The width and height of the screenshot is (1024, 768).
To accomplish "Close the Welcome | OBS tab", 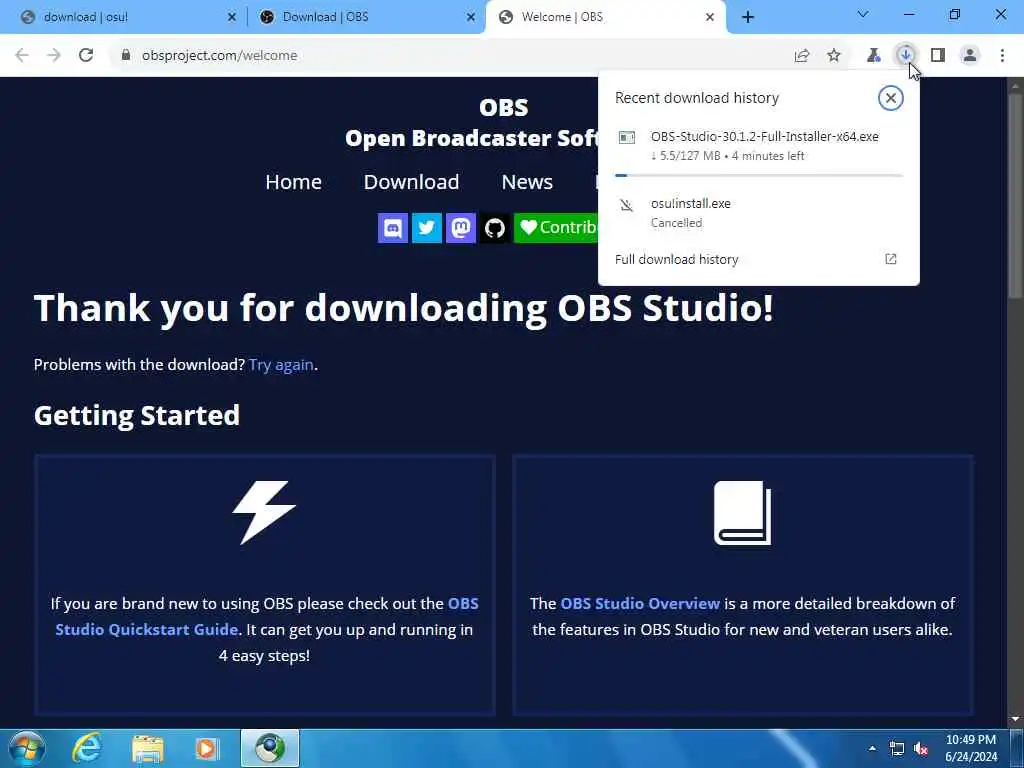I will pos(710,17).
